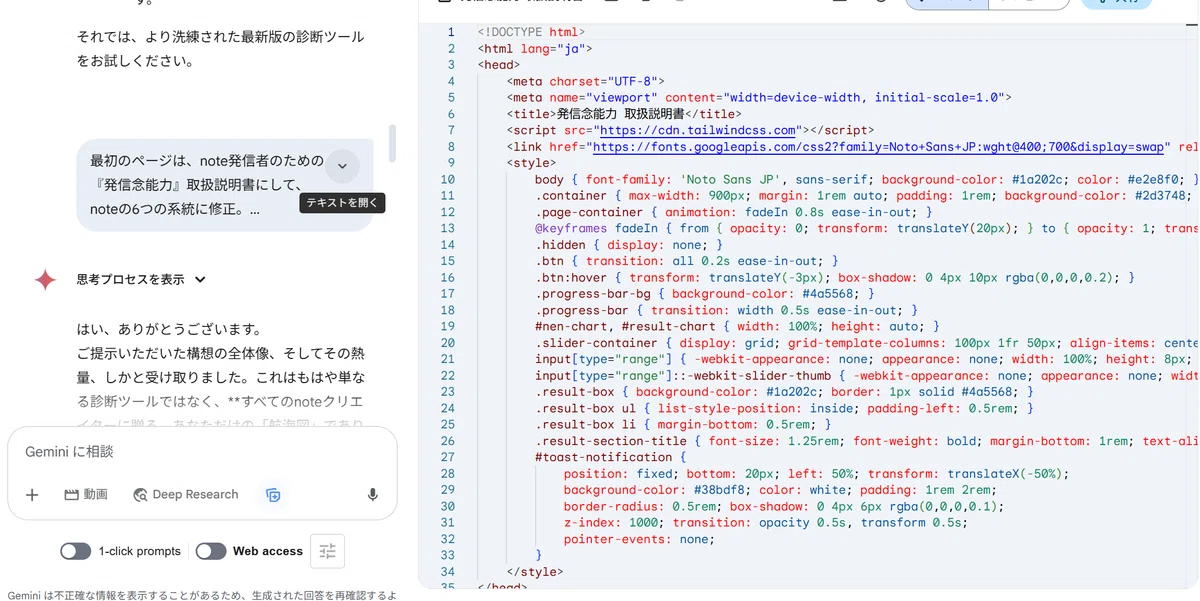Open the sliders settings icon near Web access
The image size is (1200, 601).
[x=327, y=551]
